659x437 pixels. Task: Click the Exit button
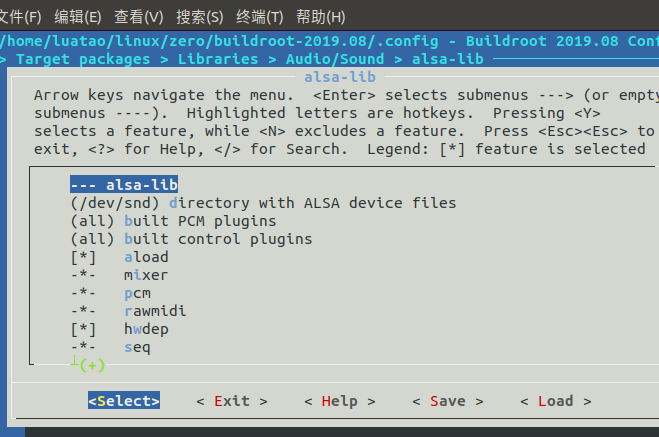232,401
